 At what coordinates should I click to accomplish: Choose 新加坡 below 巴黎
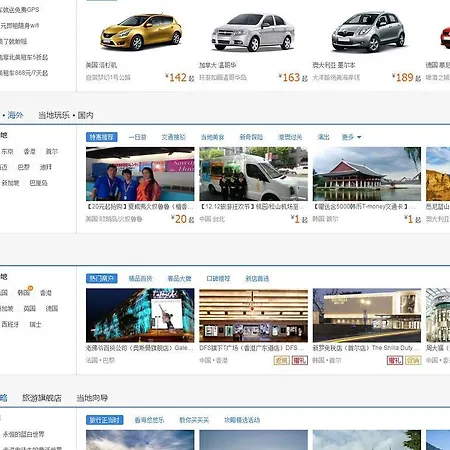[x=10, y=183]
